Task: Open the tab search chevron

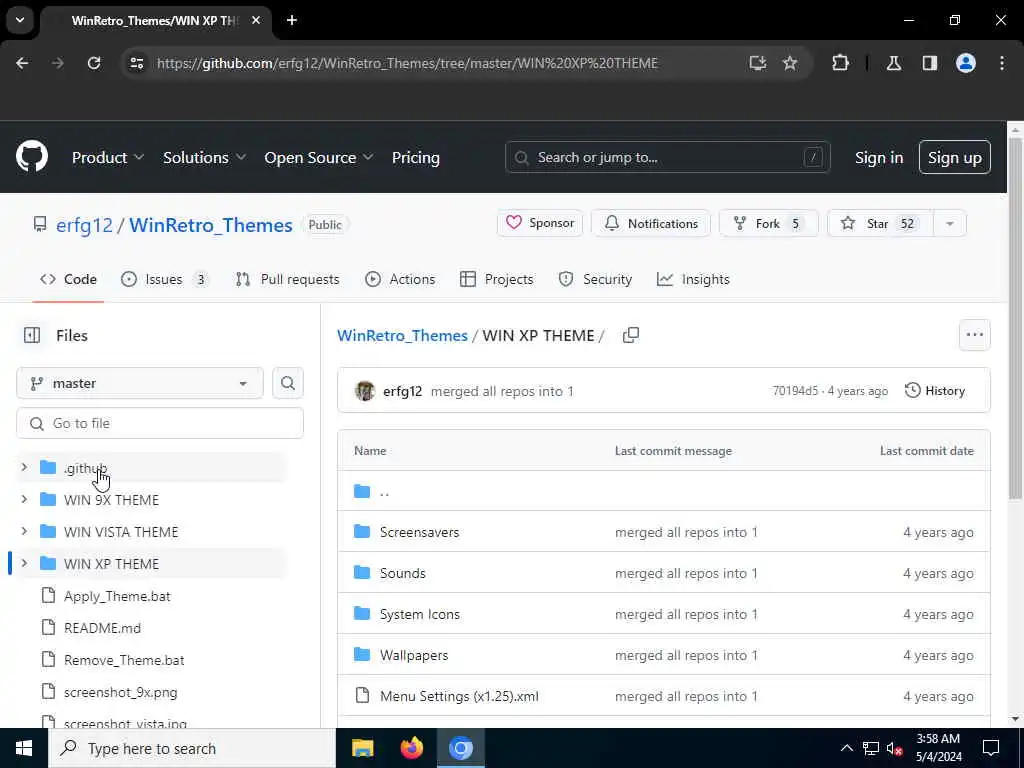Action: tap(20, 20)
